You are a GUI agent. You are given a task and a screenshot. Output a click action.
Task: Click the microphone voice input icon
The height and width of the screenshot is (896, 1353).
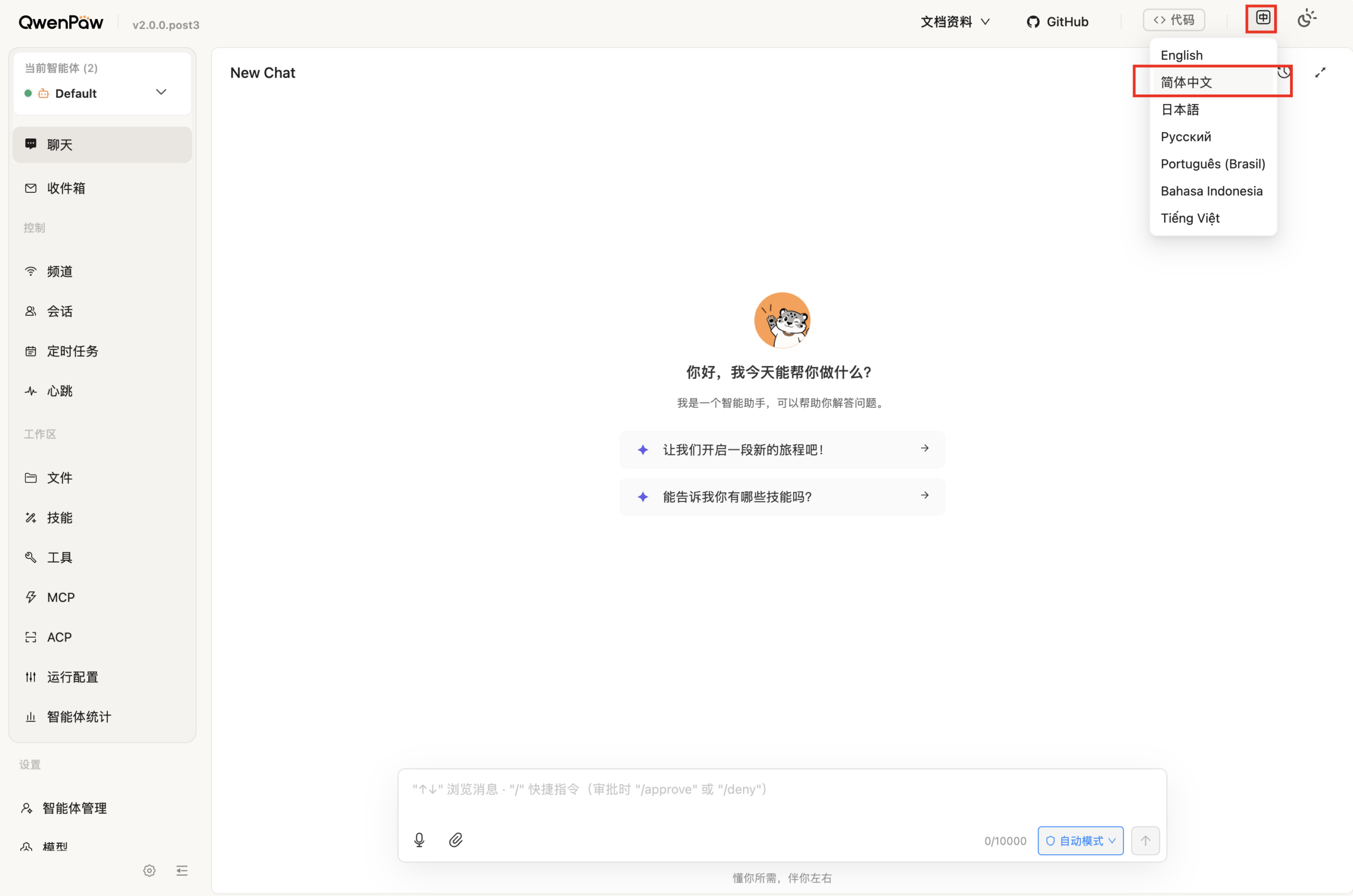click(x=419, y=840)
